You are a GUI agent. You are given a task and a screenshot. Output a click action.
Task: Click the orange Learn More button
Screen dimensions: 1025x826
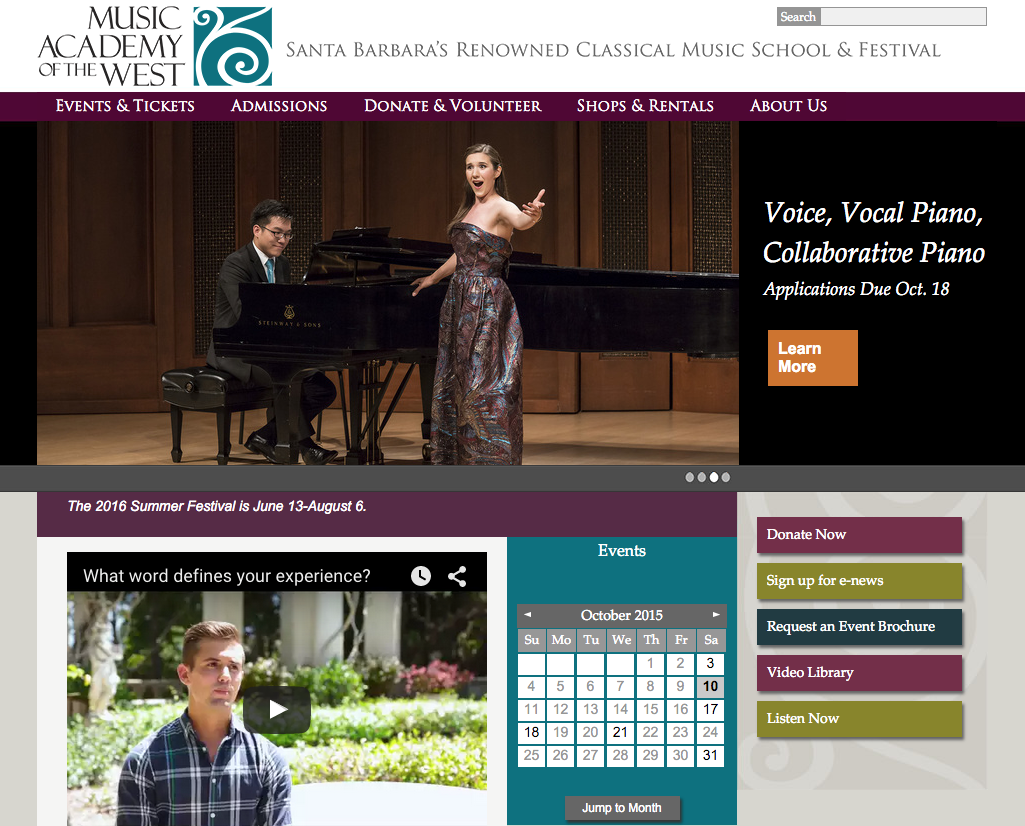coord(813,357)
